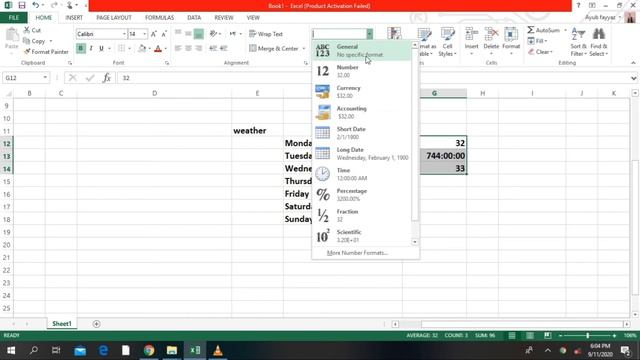Switch to the DATA tab

tap(194, 18)
